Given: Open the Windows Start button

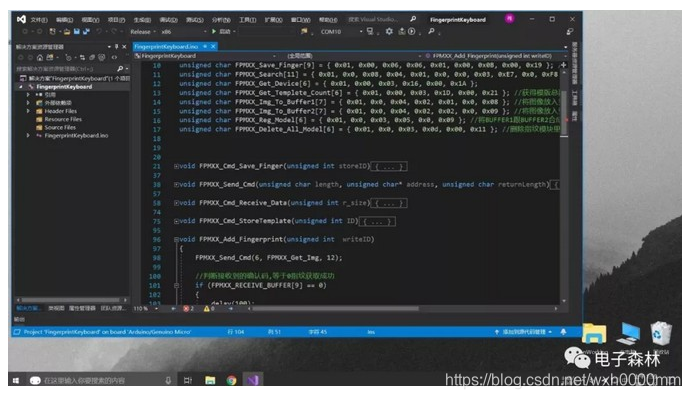Looking at the screenshot, I should 16,380.
